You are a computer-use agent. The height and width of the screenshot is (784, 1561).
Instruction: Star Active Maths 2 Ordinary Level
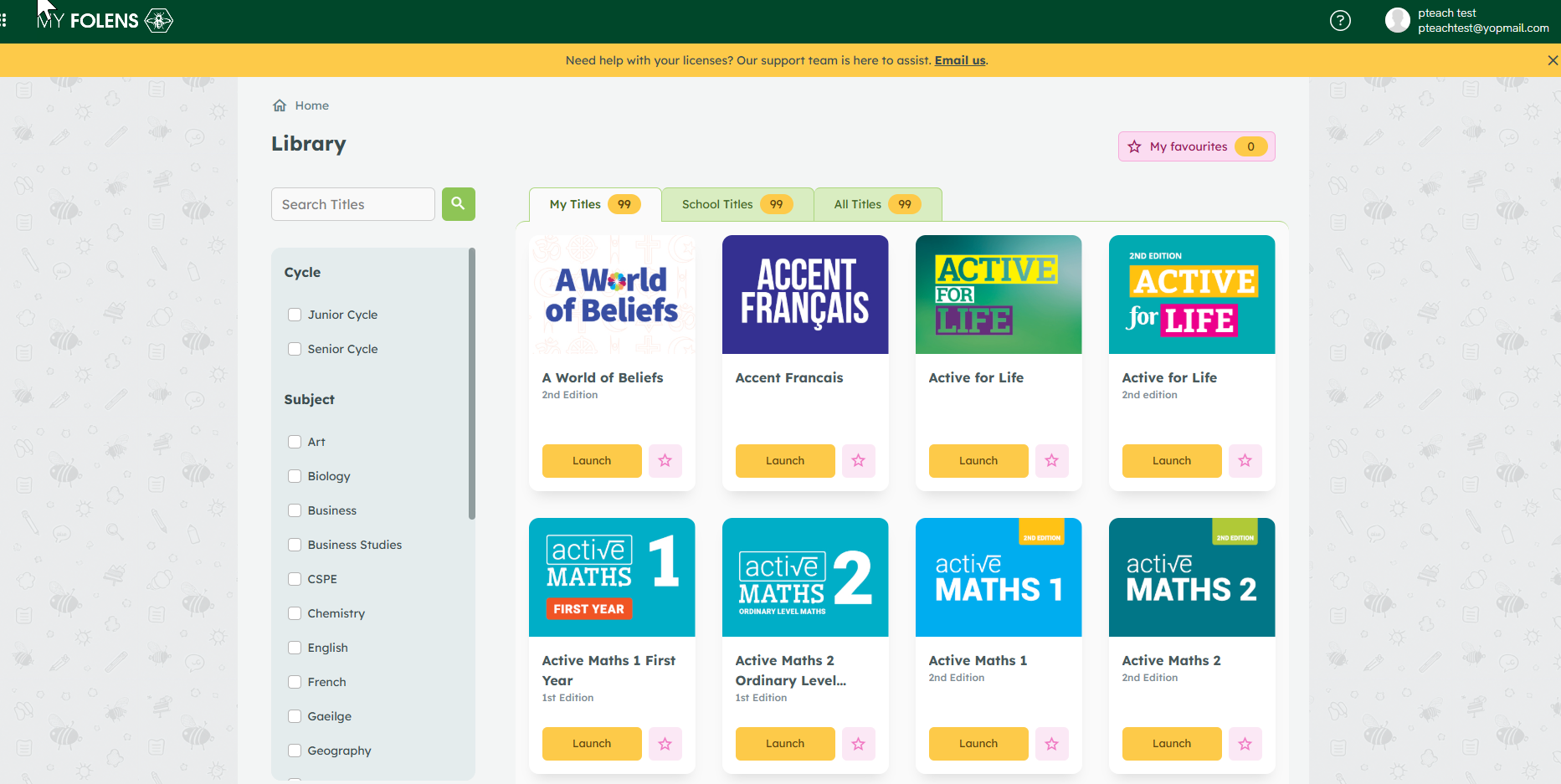(x=859, y=744)
